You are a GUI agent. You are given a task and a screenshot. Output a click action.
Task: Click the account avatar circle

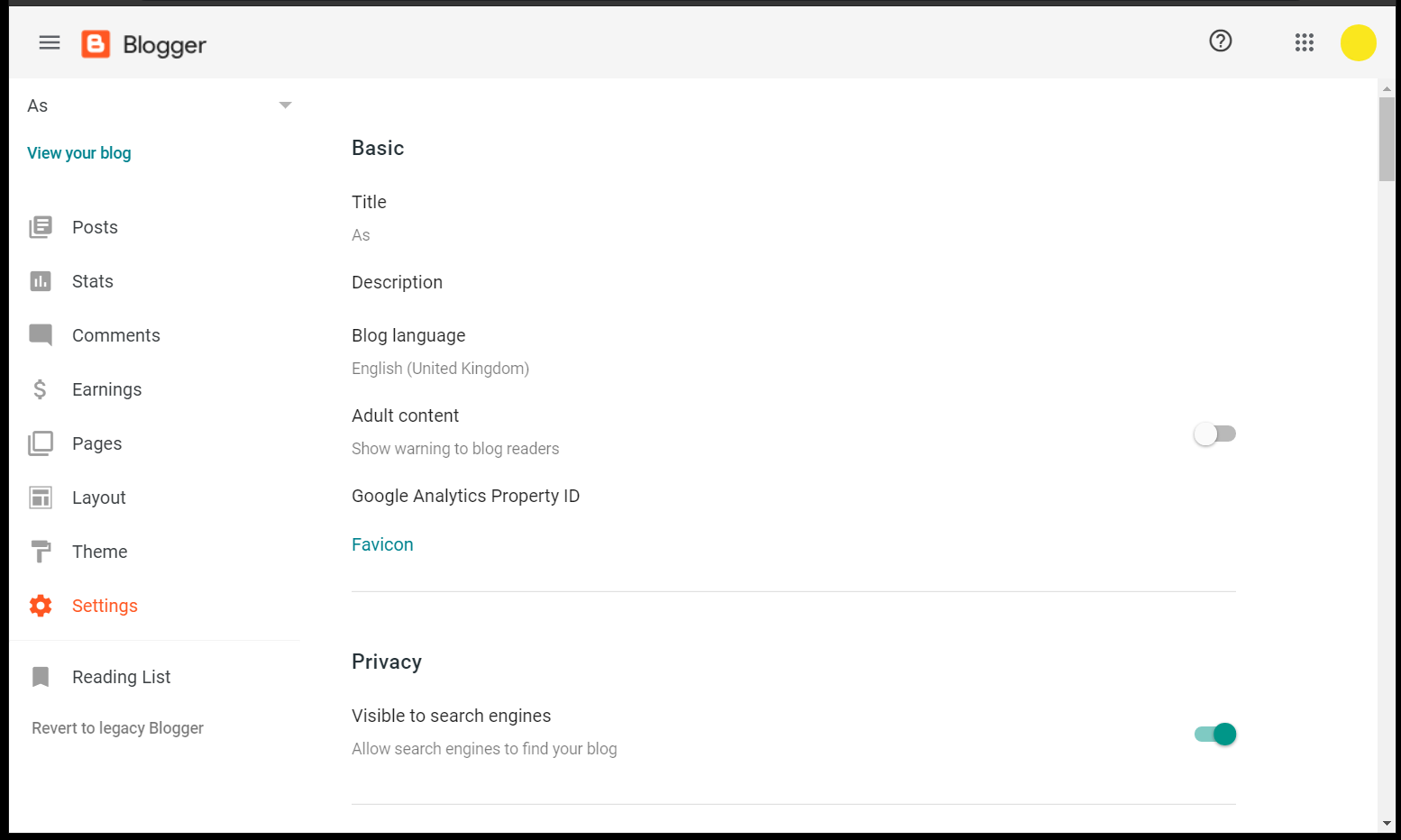1359,42
